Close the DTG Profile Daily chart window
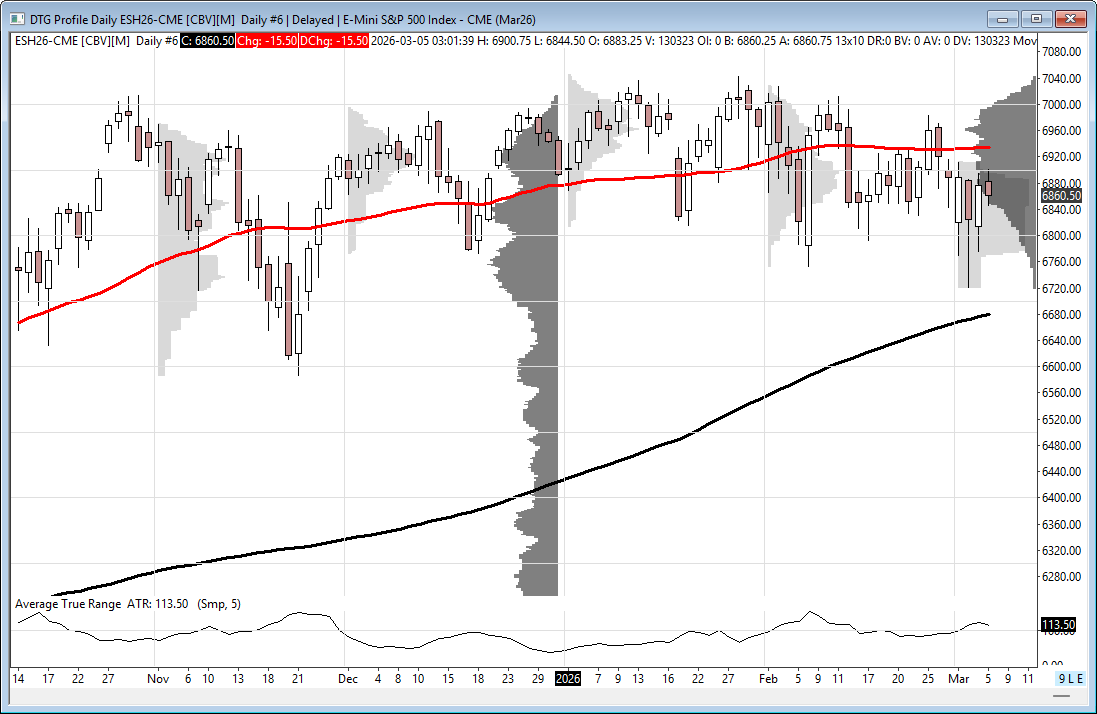 pos(1070,18)
